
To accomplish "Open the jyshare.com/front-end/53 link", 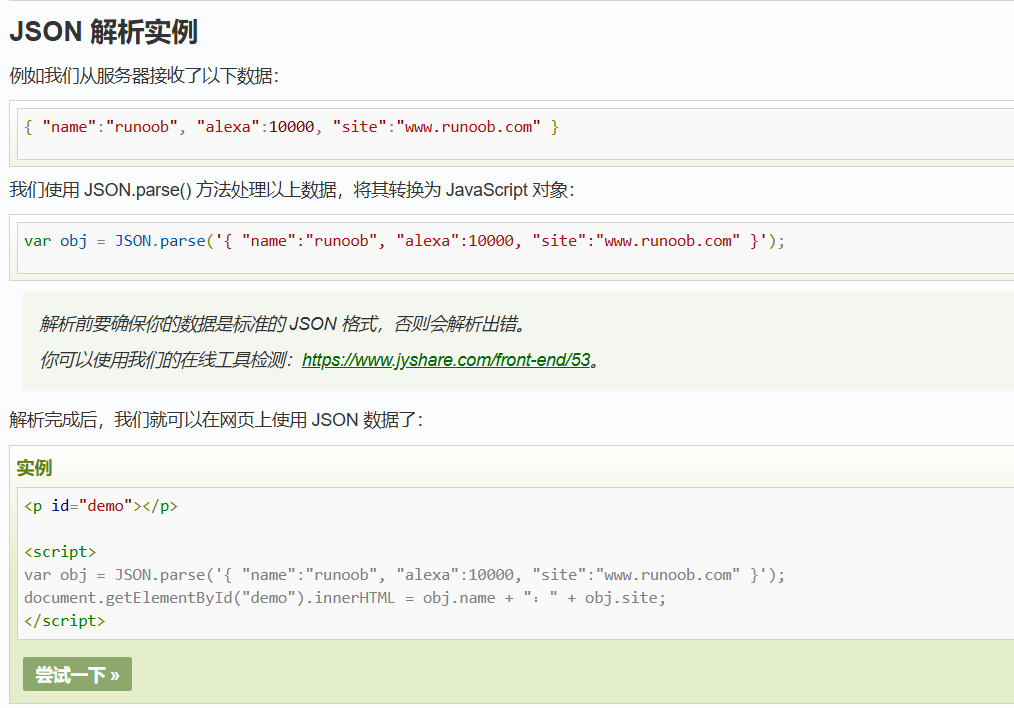I will pos(446,360).
